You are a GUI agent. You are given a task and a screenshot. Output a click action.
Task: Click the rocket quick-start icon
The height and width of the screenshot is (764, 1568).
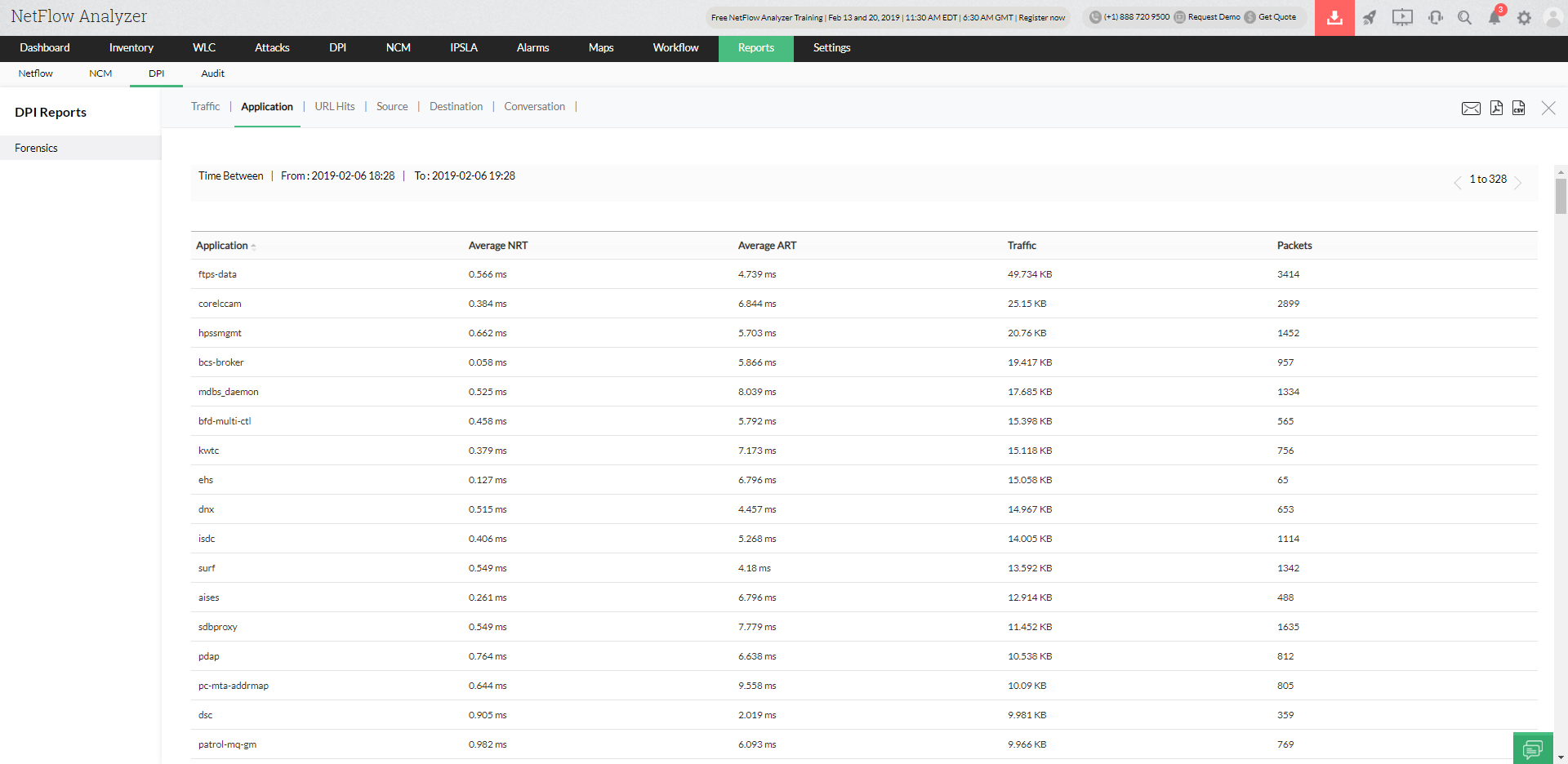coord(1370,18)
